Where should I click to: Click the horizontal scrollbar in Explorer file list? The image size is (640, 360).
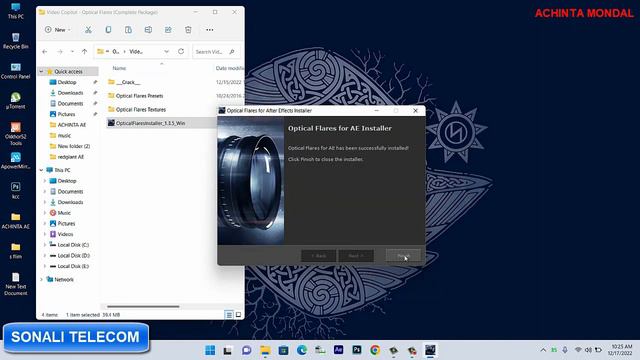click(143, 306)
